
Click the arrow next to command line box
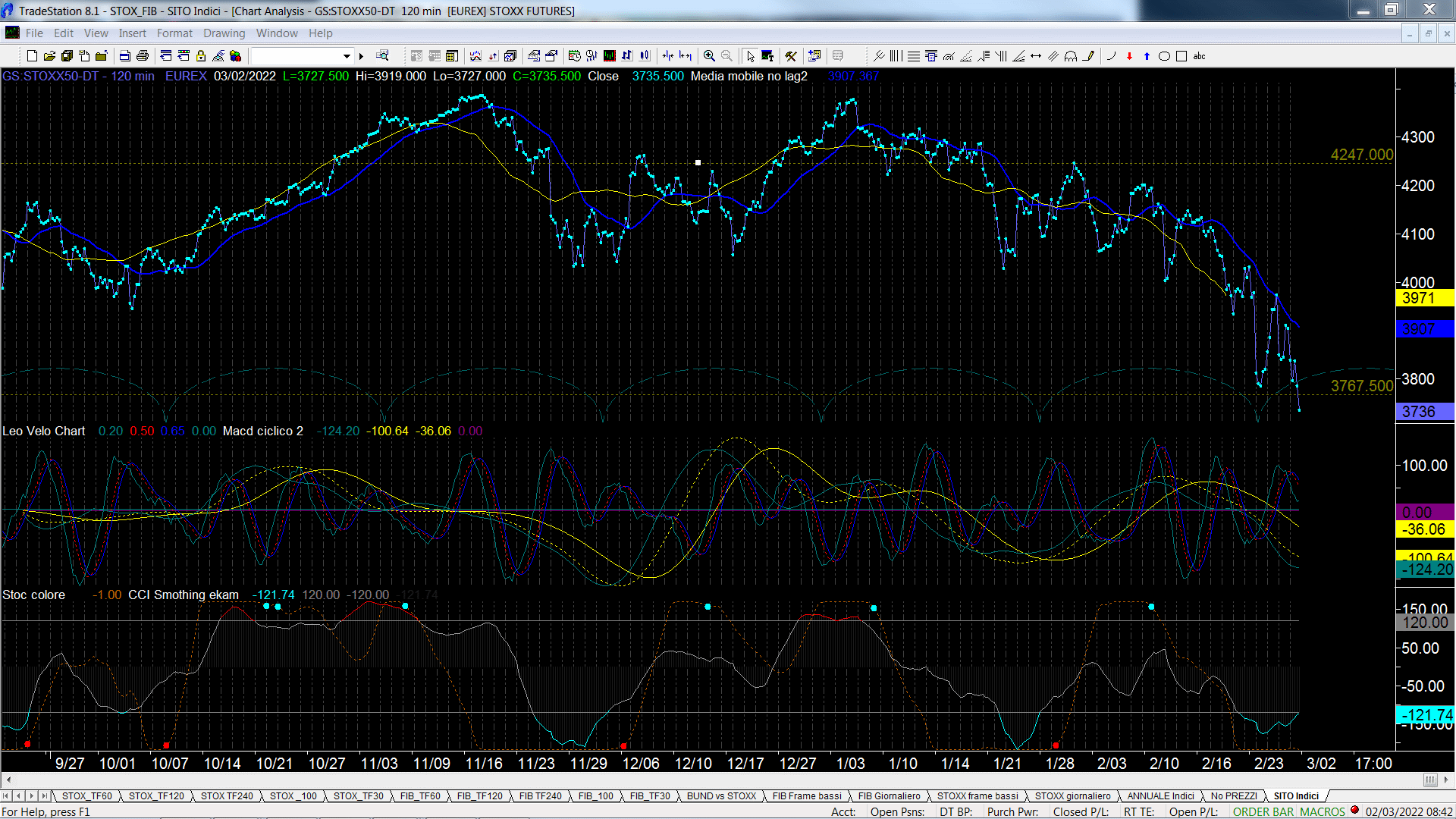(361, 56)
